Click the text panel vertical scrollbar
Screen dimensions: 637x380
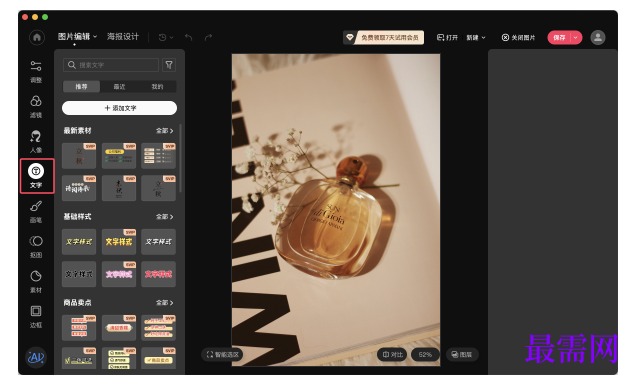click(x=180, y=159)
